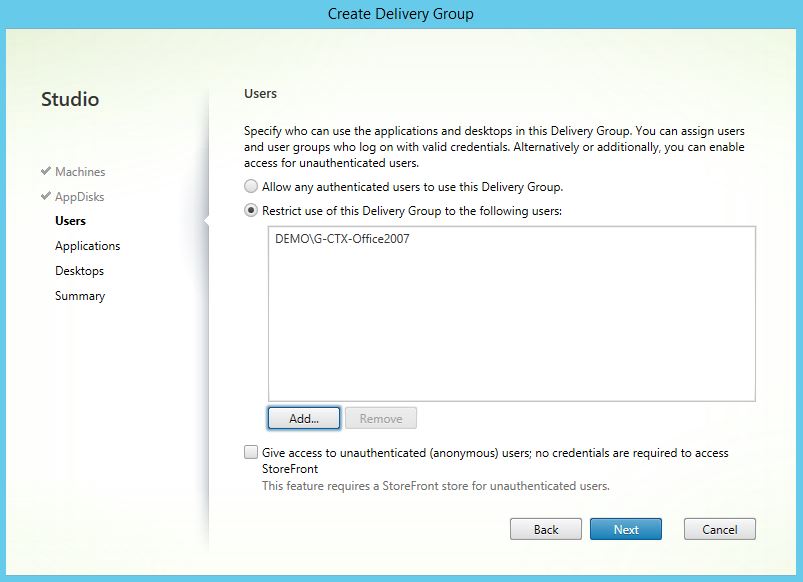This screenshot has width=803, height=582.
Task: Select Allow any authenticated users radio button
Action: [251, 187]
